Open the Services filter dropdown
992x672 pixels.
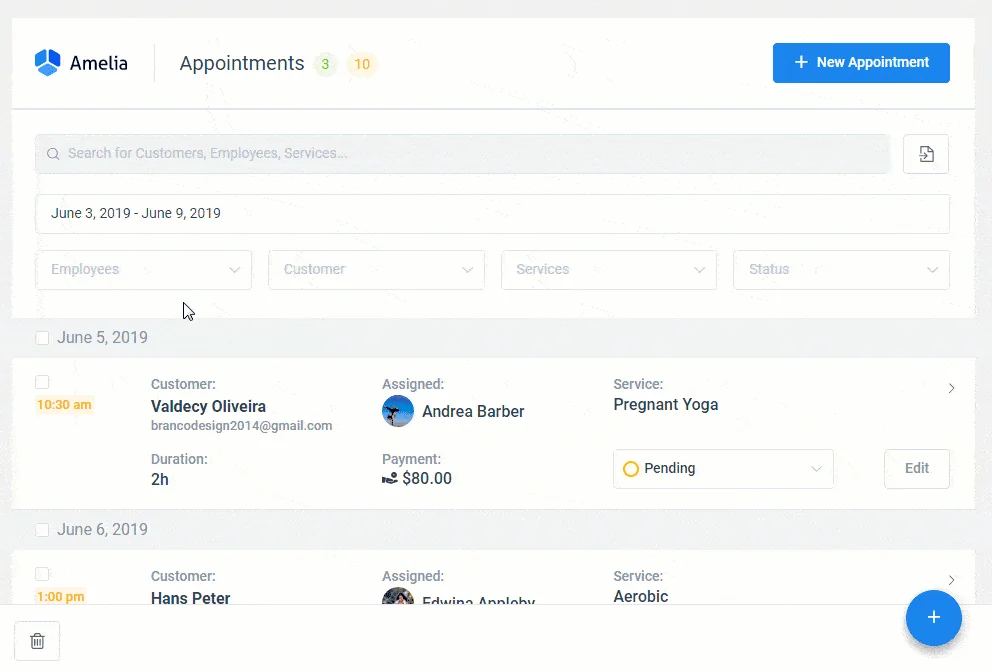click(x=609, y=270)
